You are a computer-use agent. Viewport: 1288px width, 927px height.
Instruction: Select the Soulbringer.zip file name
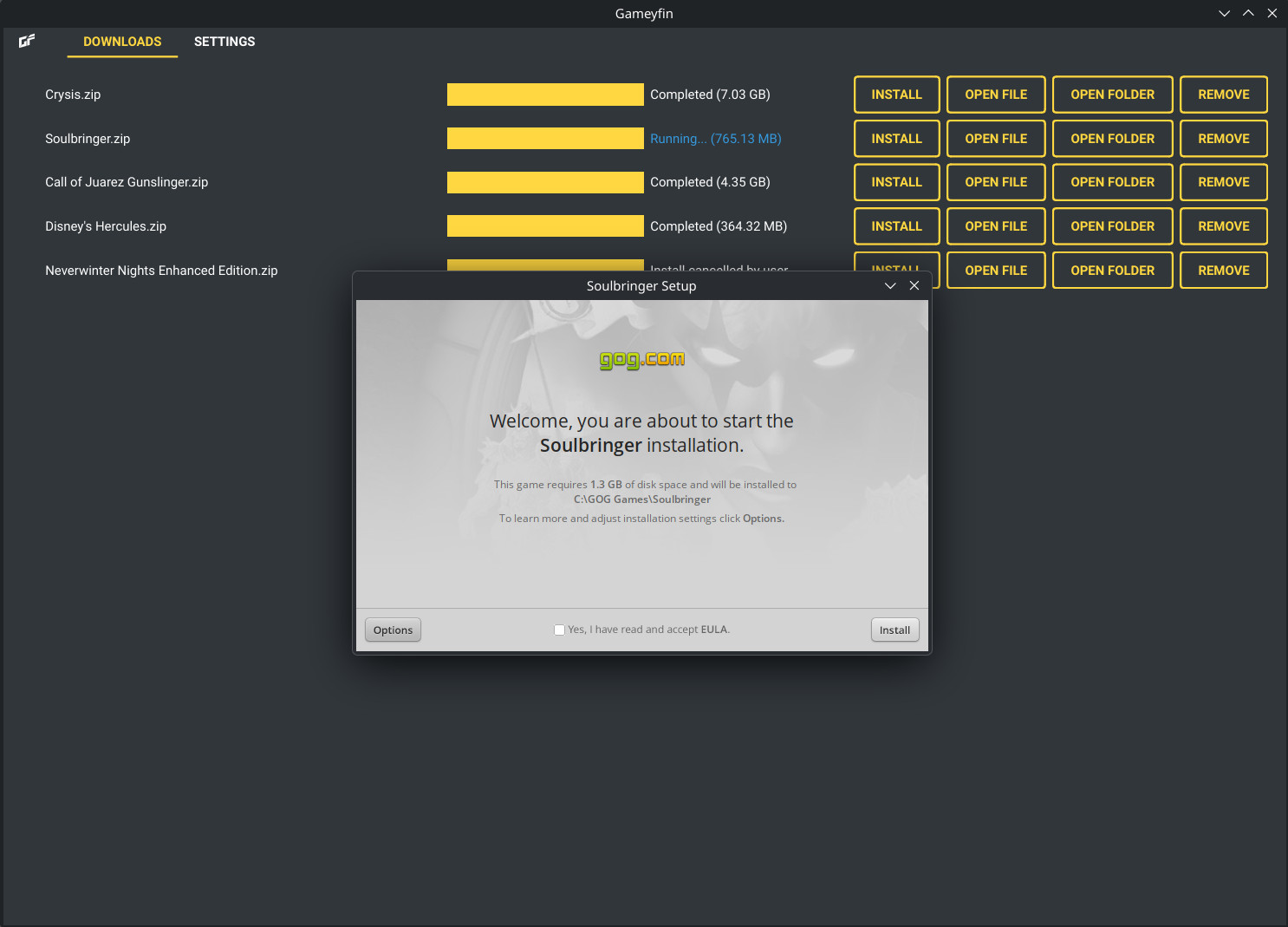(88, 139)
